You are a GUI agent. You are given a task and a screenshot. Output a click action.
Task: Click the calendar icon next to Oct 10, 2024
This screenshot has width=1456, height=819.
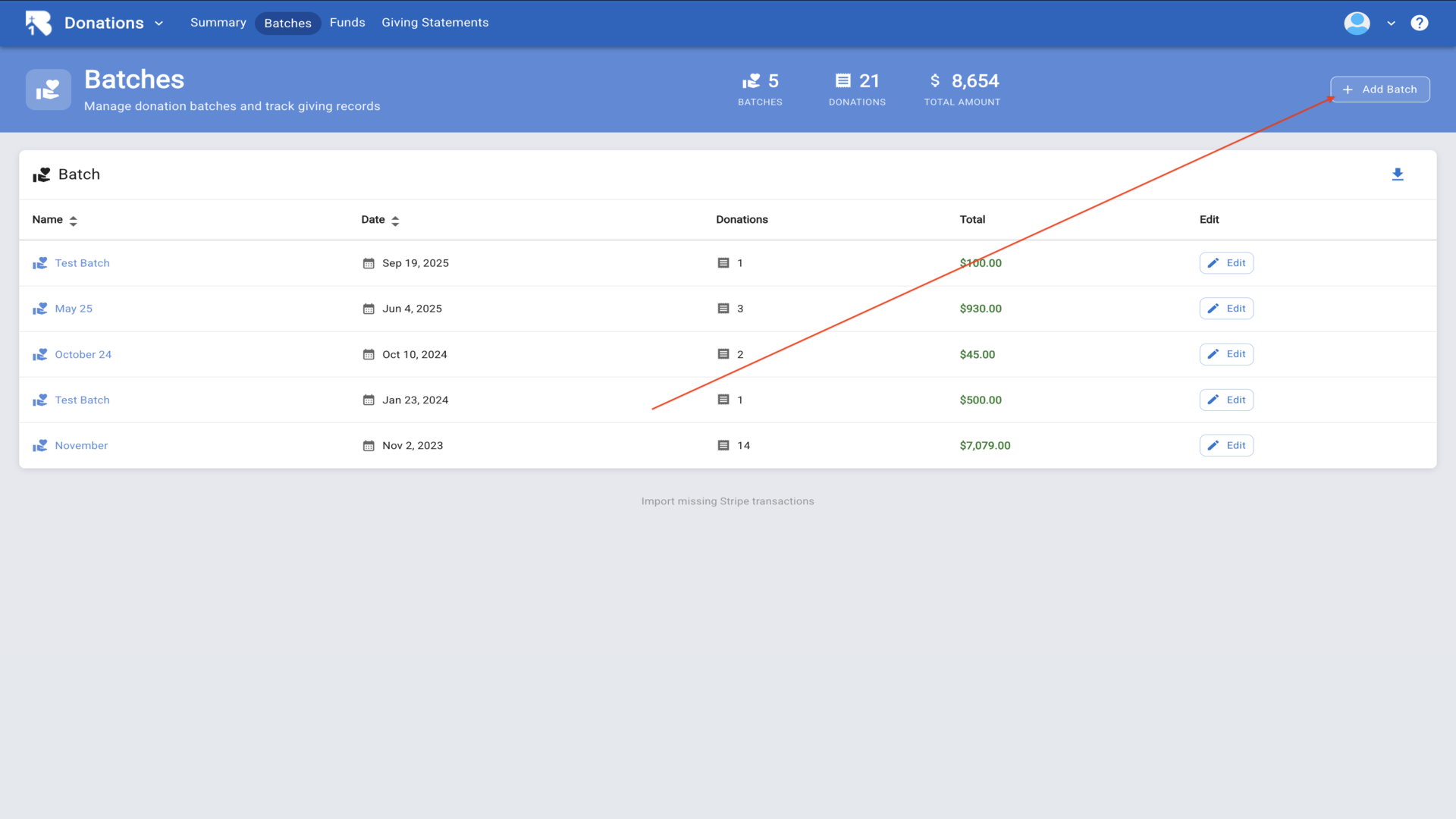click(369, 355)
